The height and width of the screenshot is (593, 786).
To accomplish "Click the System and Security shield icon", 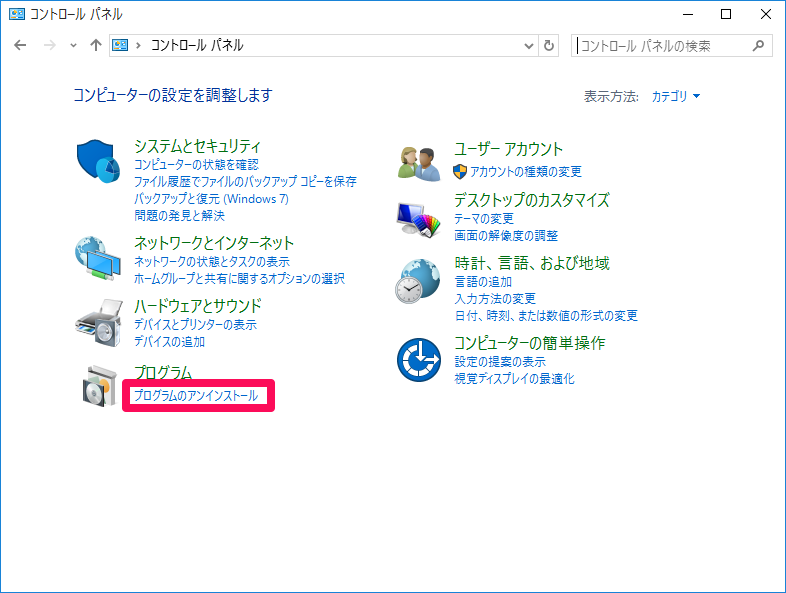I will (x=98, y=162).
